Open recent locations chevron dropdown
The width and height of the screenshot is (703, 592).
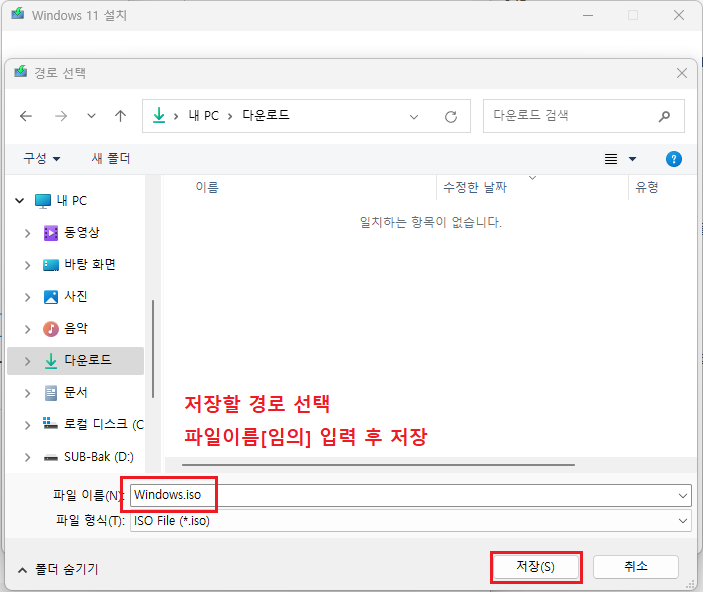pos(91,116)
